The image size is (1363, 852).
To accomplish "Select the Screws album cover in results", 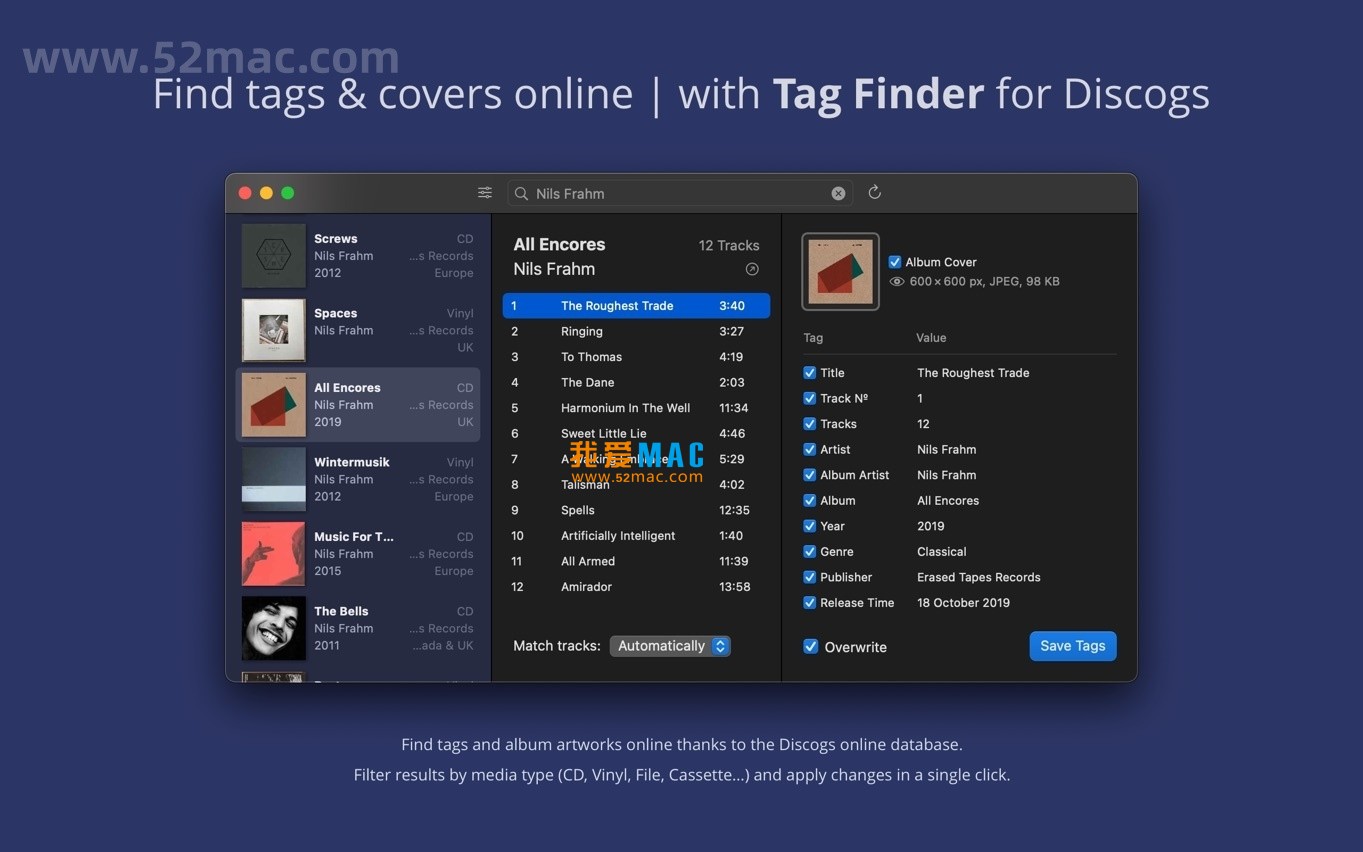I will (273, 256).
